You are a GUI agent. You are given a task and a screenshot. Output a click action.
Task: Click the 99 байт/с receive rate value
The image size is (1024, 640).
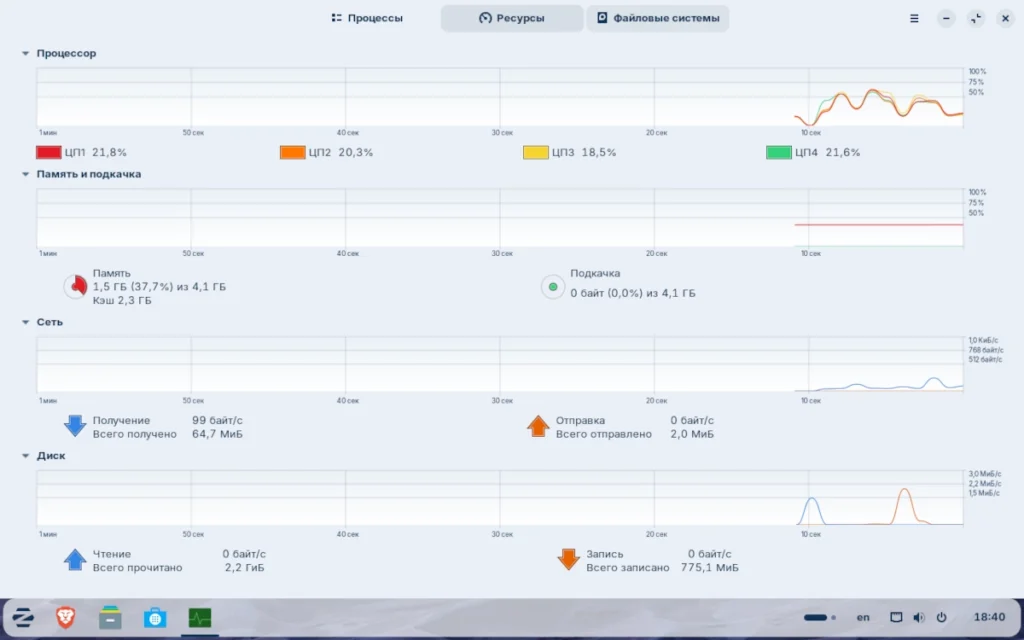point(217,421)
